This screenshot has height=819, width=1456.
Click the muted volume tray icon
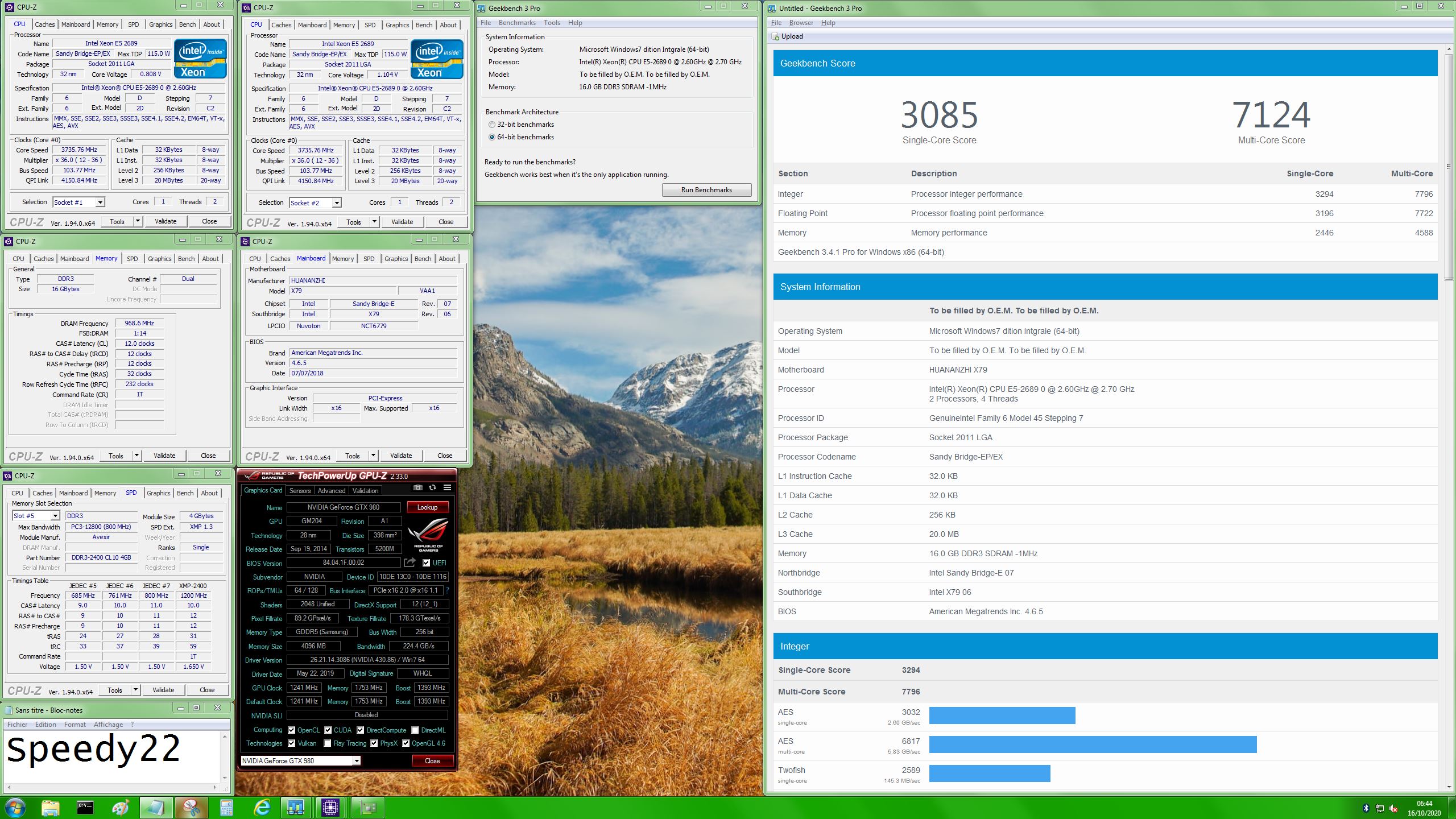tap(1393, 808)
